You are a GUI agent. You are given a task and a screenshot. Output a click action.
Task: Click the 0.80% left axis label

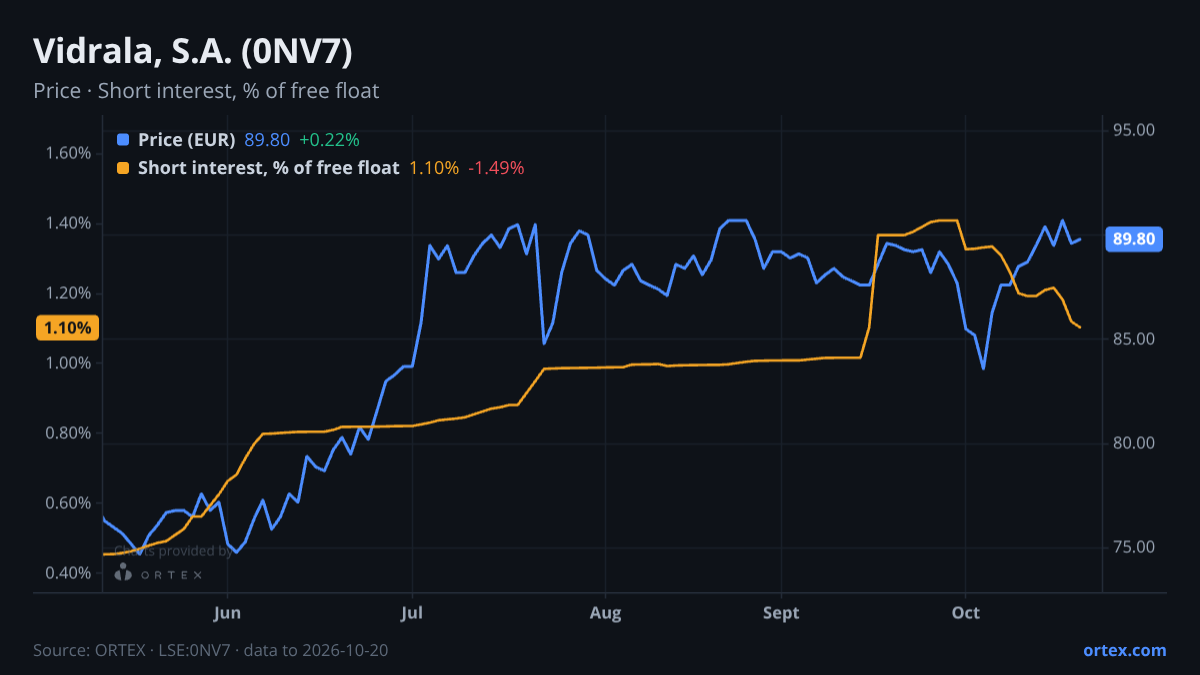pyautogui.click(x=68, y=433)
